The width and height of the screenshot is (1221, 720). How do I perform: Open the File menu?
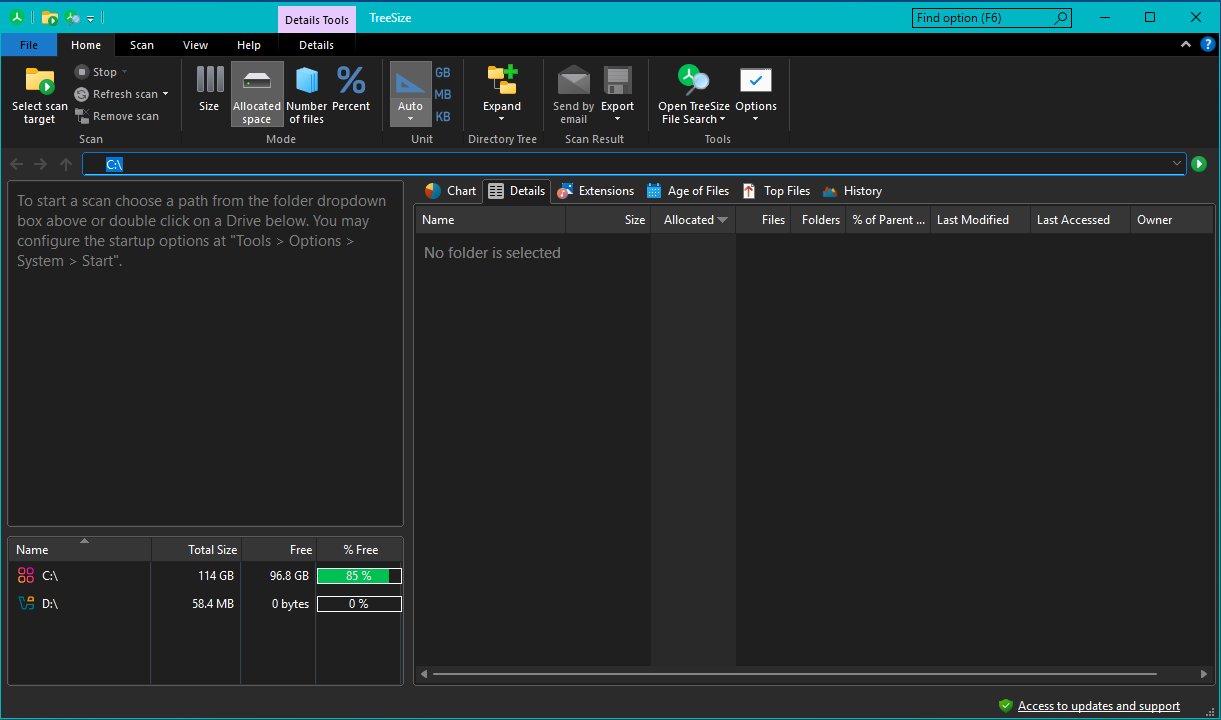[29, 45]
